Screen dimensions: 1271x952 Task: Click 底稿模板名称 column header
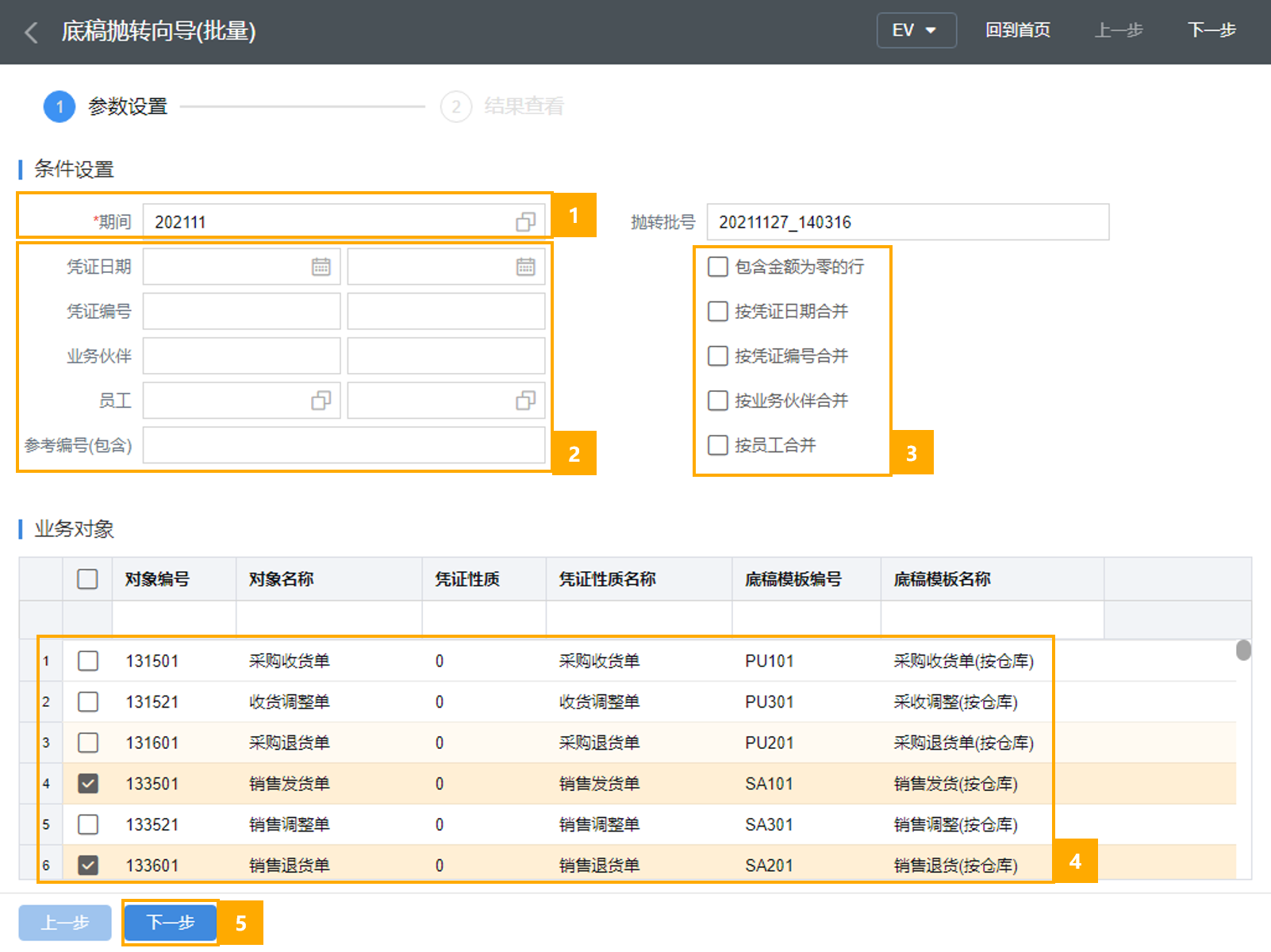[992, 579]
